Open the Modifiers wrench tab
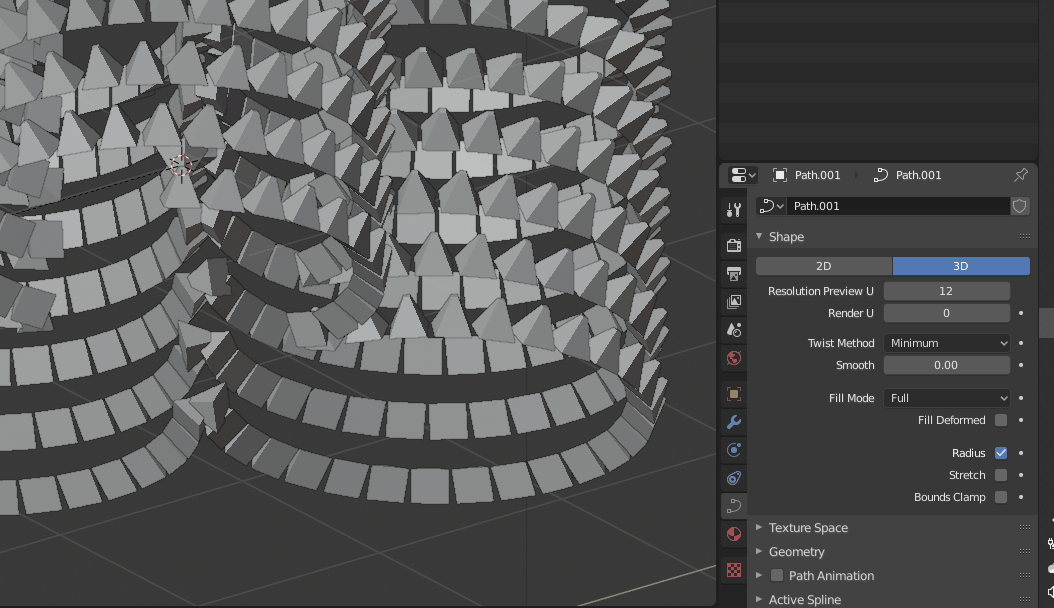This screenshot has width=1054, height=608. click(x=733, y=422)
